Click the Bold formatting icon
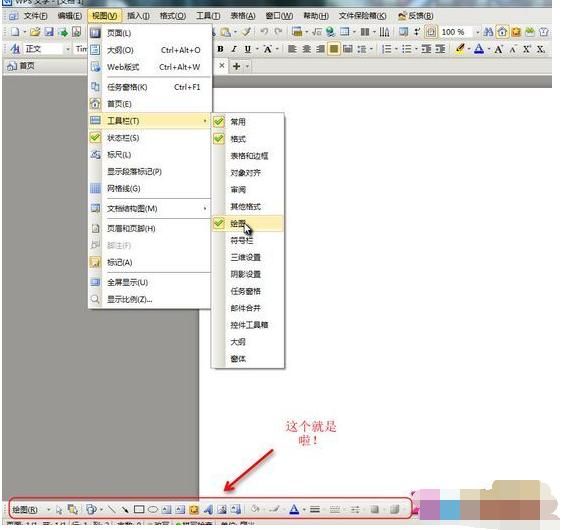This screenshot has height=530, width=564. (220, 49)
